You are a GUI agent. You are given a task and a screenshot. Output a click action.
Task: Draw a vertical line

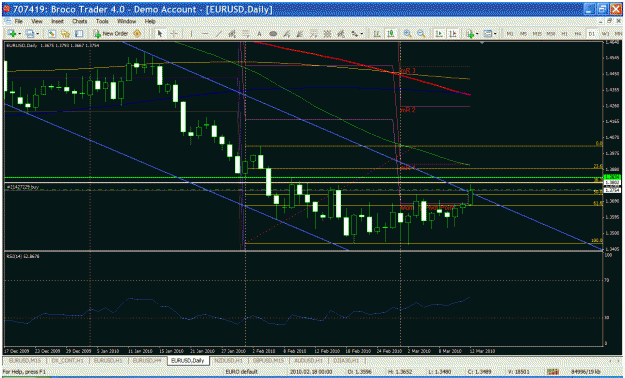pos(192,34)
